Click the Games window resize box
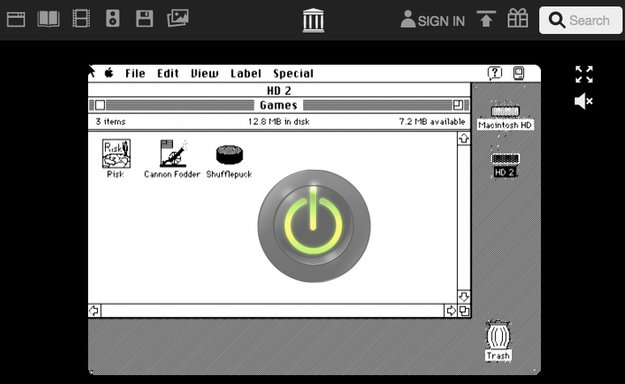625x384 pixels. pyautogui.click(x=464, y=311)
